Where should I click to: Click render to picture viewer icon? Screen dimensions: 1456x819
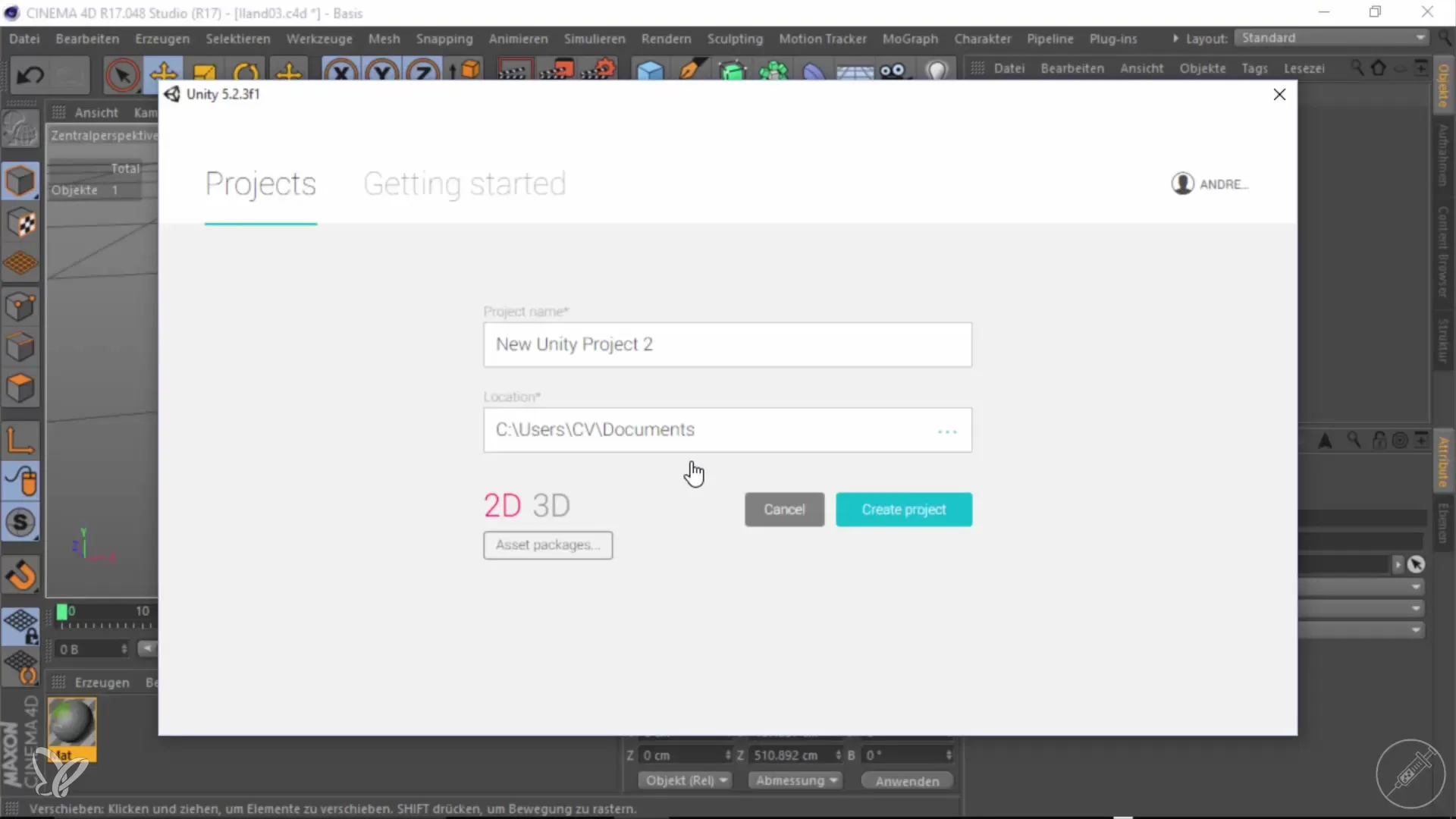tap(557, 71)
